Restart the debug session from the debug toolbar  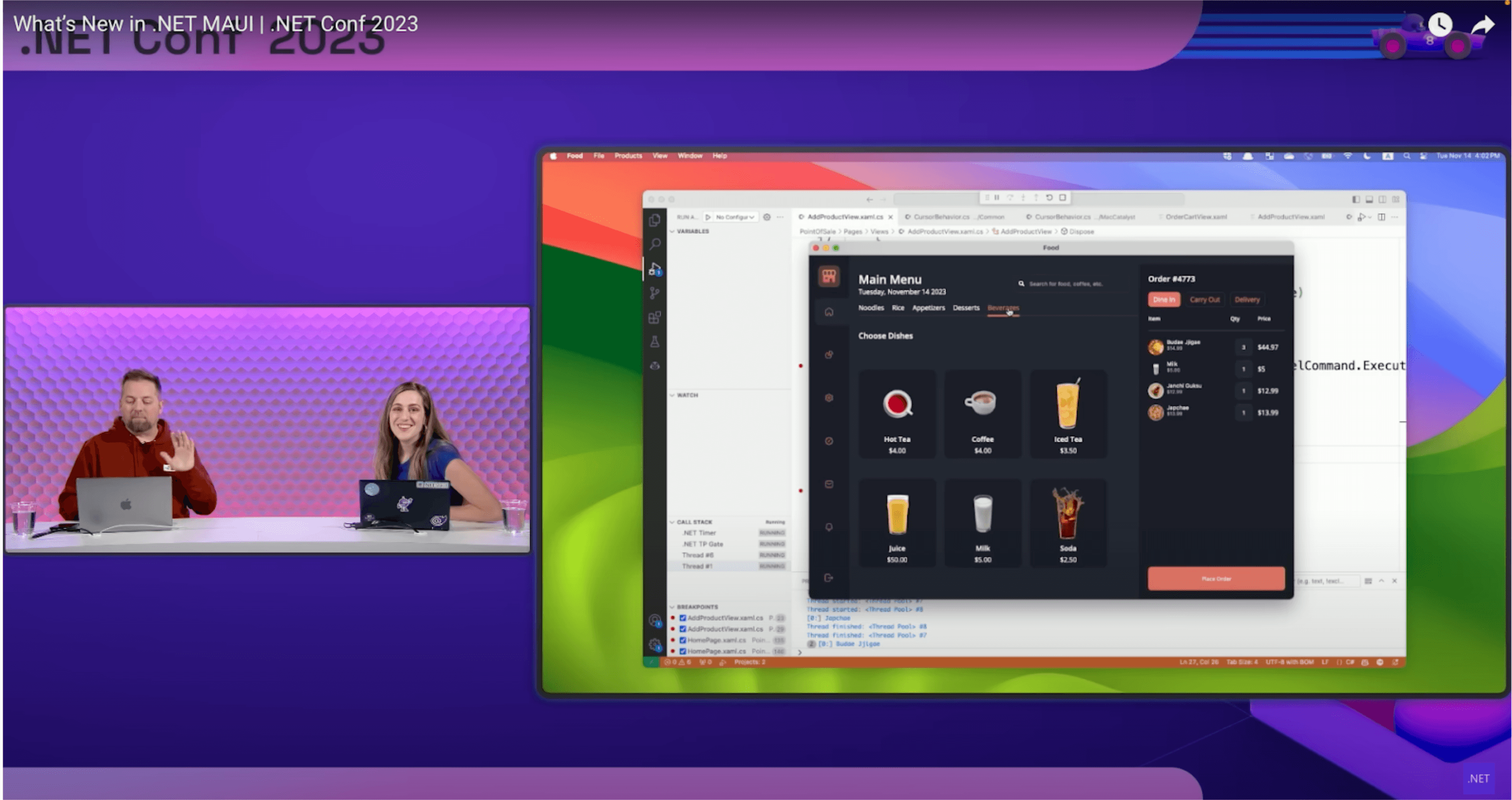point(1049,197)
